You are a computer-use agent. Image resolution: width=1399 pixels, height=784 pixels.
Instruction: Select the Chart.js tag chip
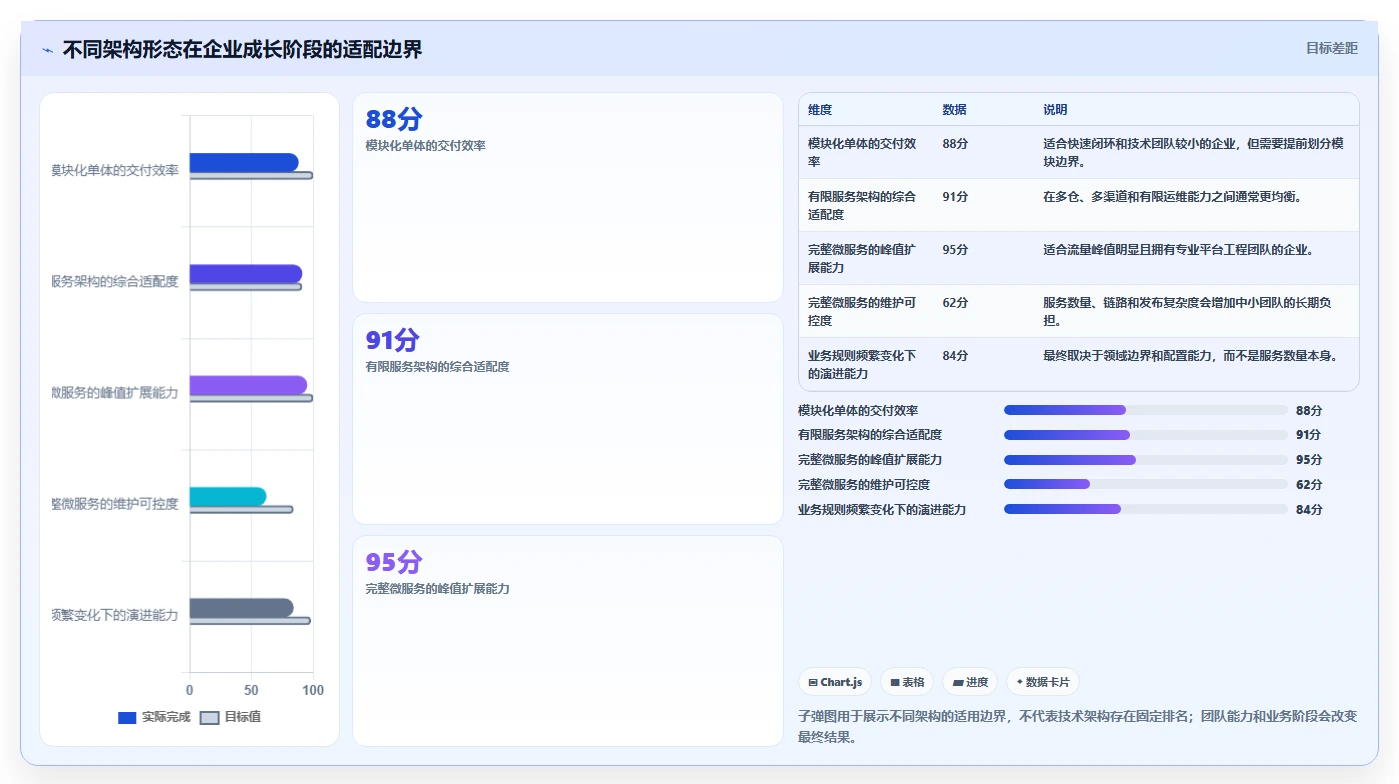pos(835,682)
